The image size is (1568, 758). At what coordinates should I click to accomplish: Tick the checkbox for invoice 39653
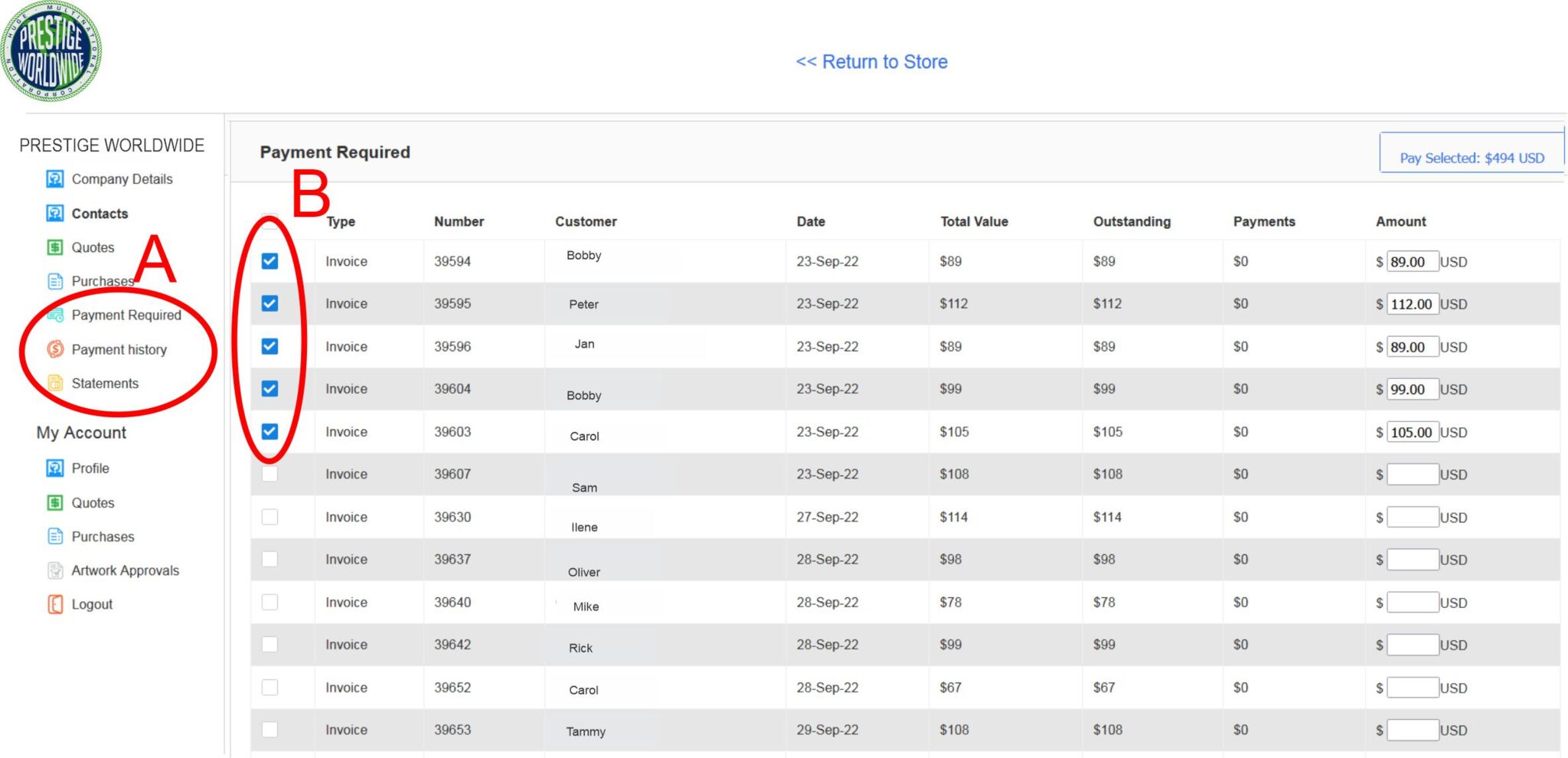pos(269,730)
